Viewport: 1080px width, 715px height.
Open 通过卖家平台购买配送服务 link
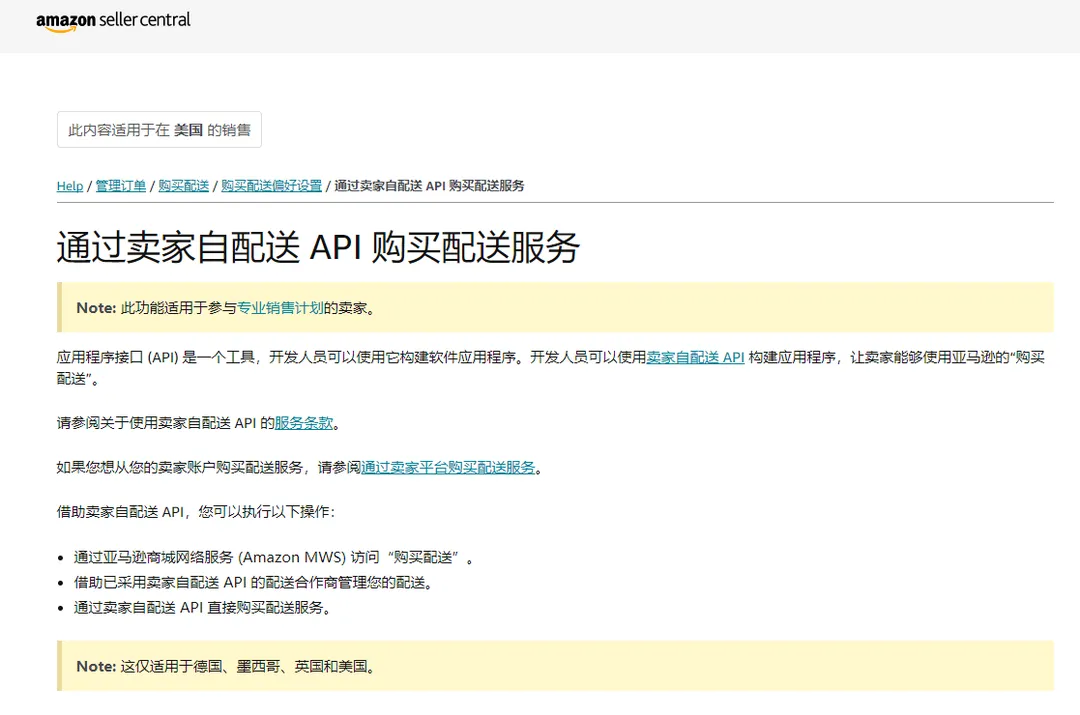[x=448, y=468]
